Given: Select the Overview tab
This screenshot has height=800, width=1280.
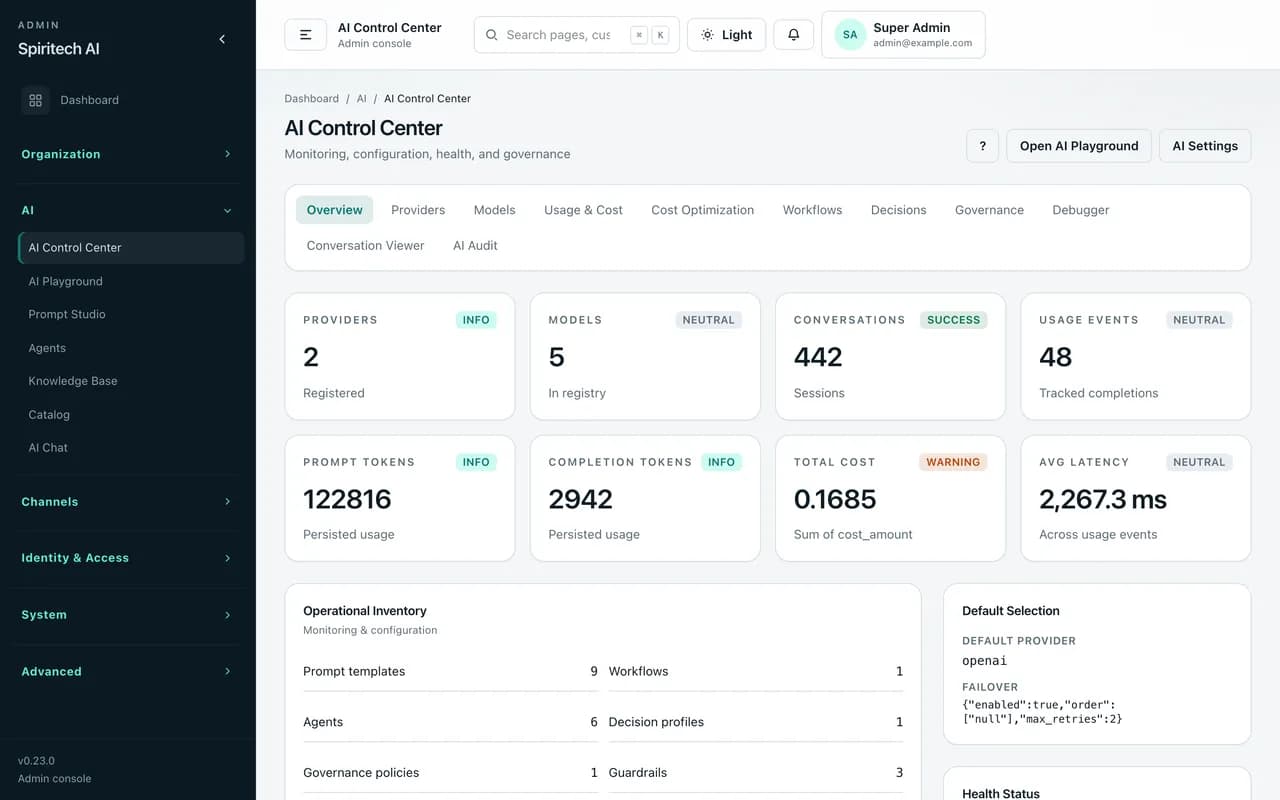Looking at the screenshot, I should point(335,210).
